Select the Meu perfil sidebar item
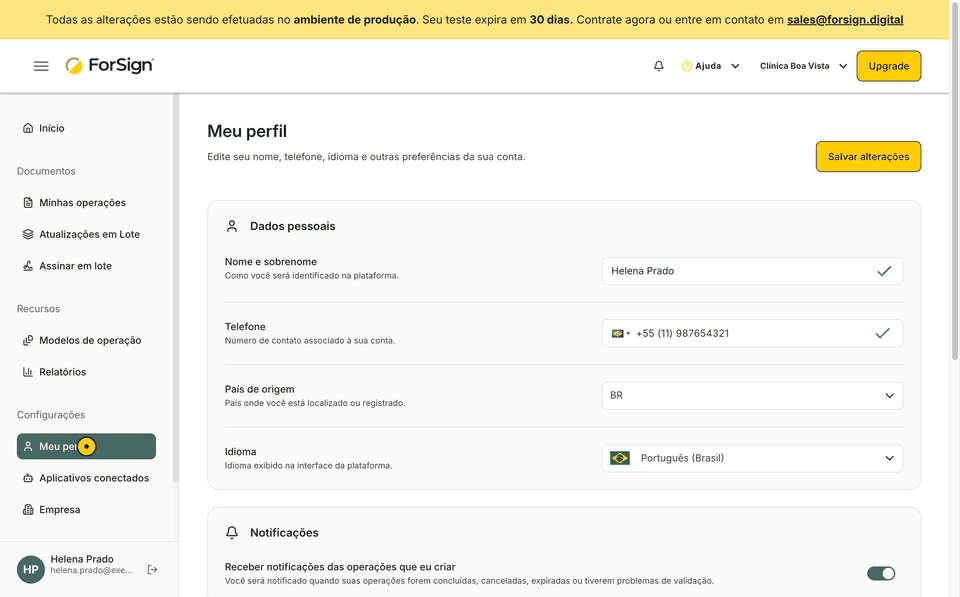 (86, 446)
